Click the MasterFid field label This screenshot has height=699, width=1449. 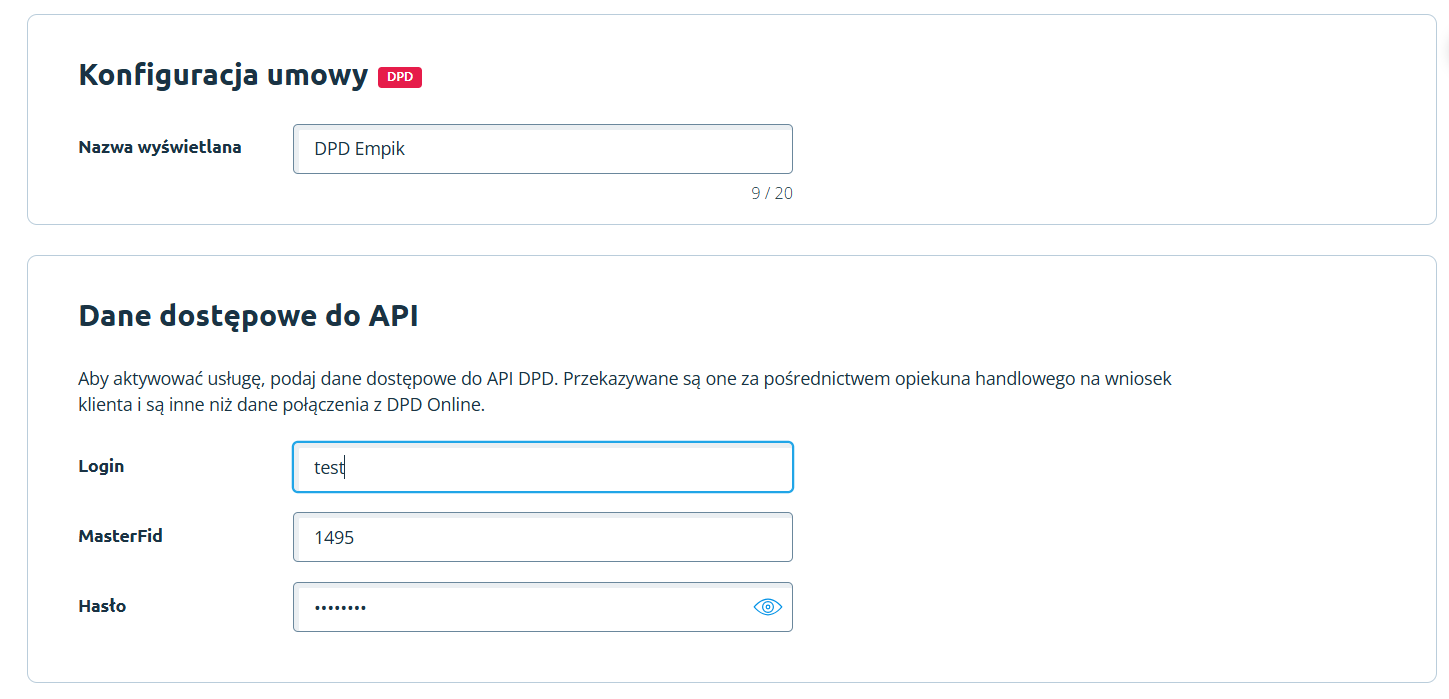(x=120, y=536)
